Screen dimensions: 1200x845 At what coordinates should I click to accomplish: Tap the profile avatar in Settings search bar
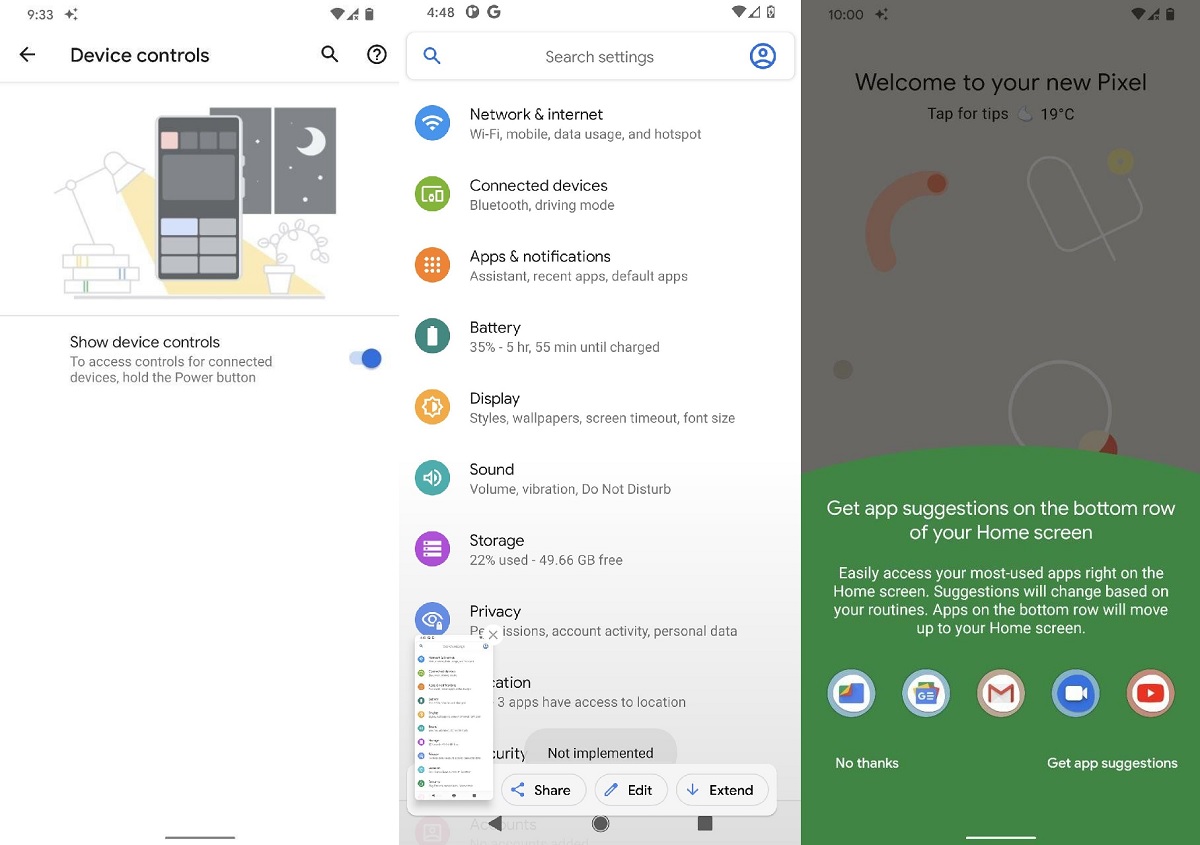[x=763, y=56]
